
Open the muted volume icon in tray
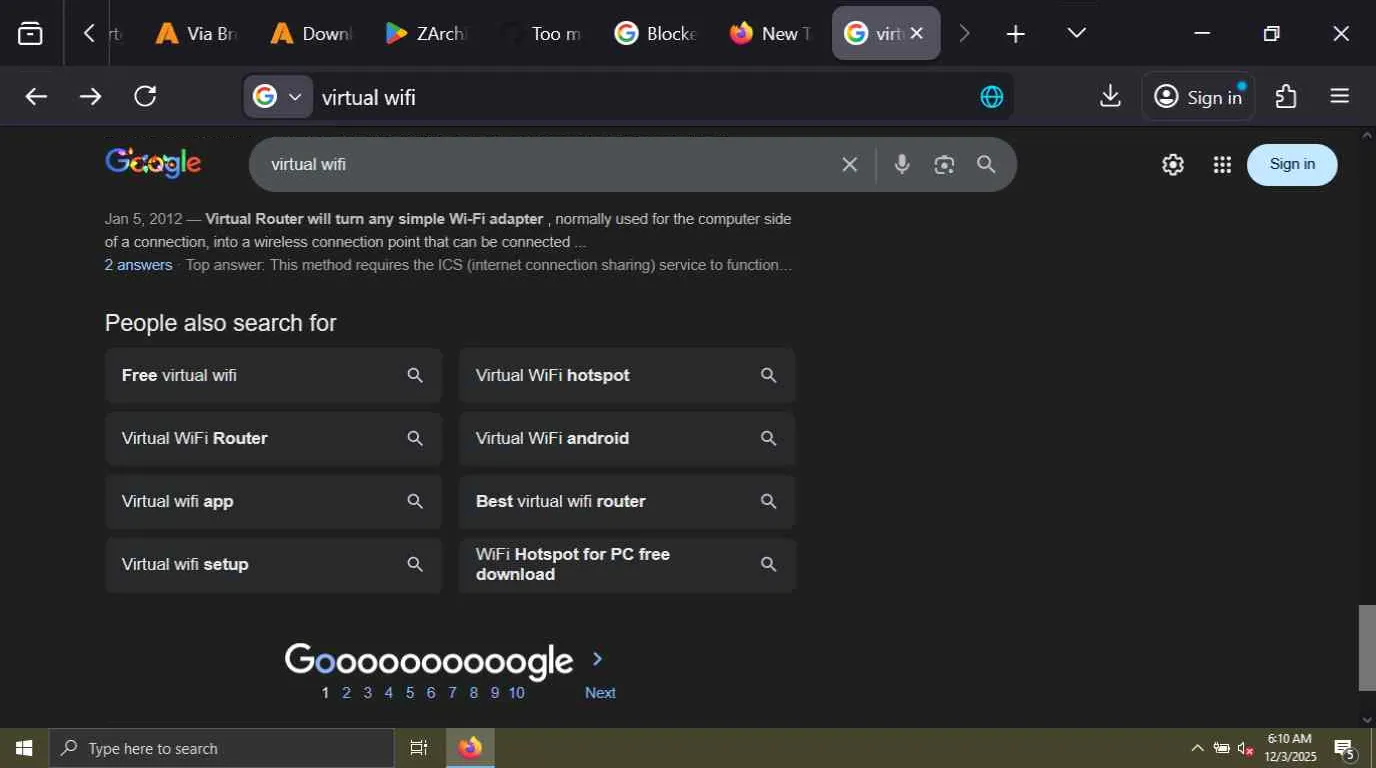1246,748
